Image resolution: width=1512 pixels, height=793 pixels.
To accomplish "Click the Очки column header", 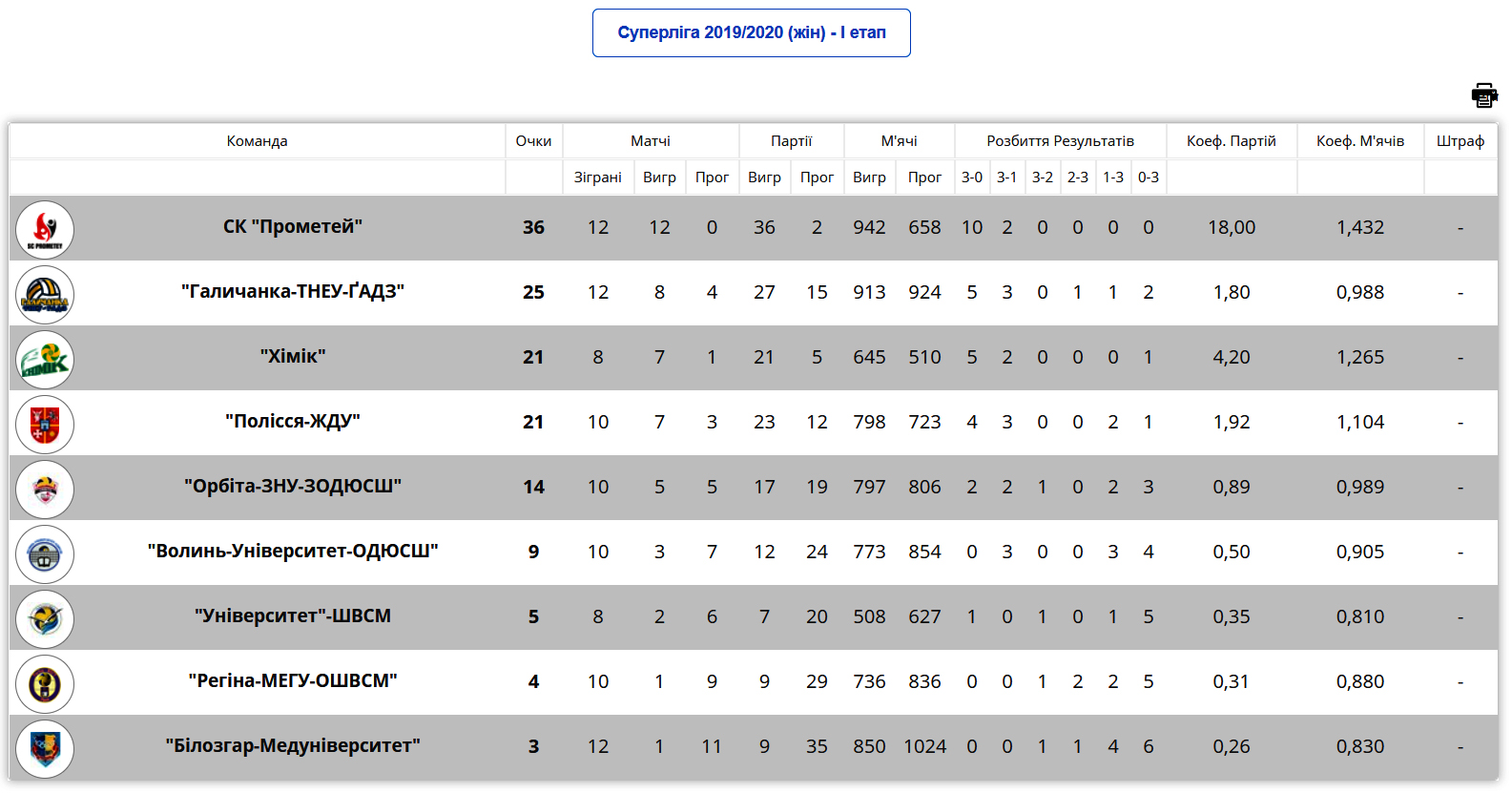I will (533, 141).
